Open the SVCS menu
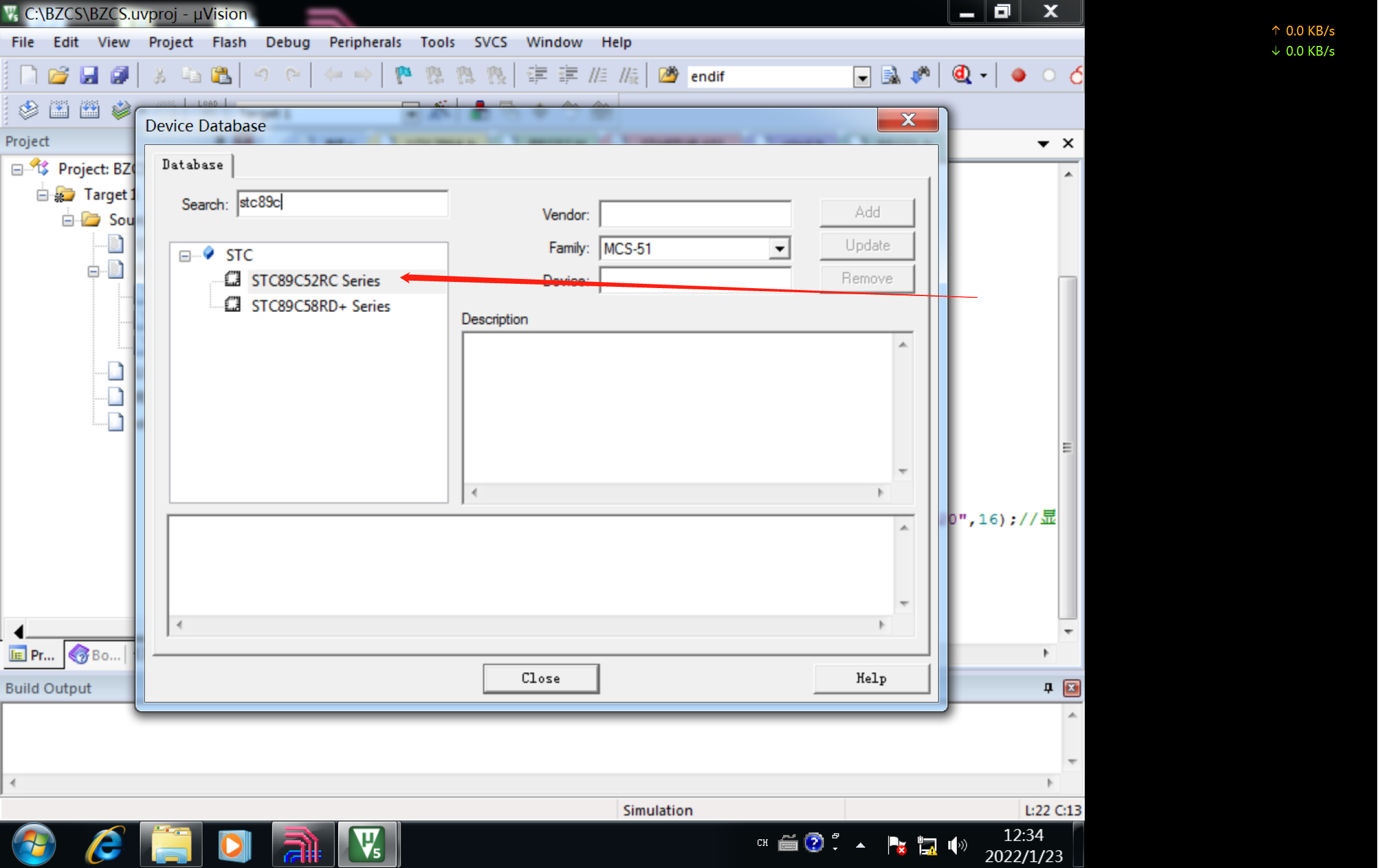Image resolution: width=1379 pixels, height=868 pixels. pos(491,42)
